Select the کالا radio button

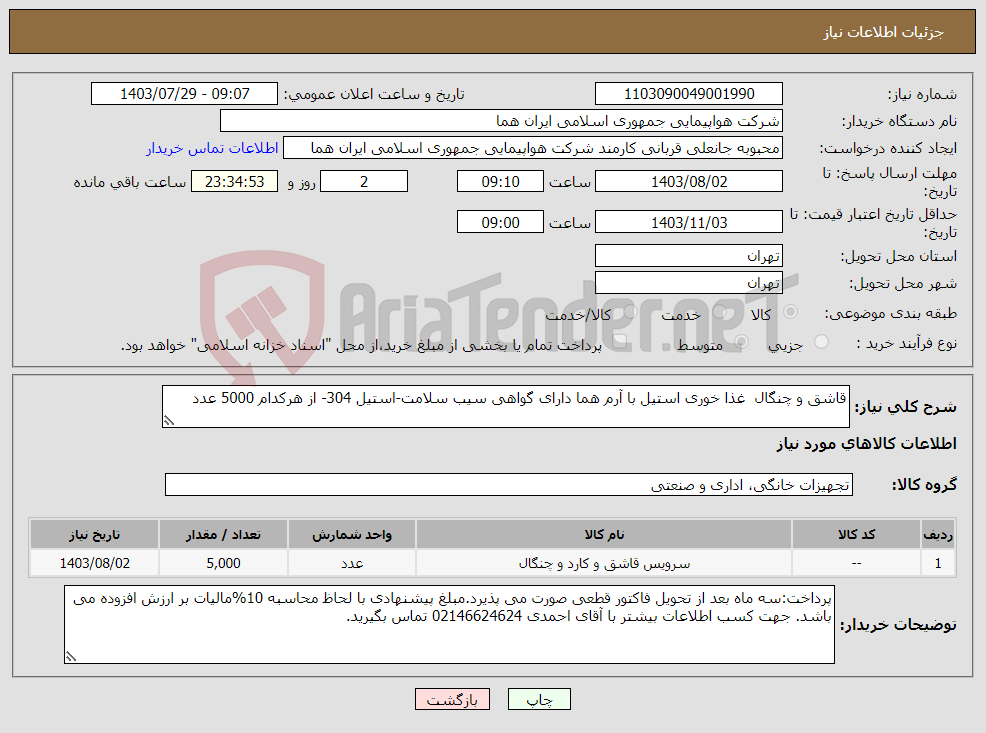tap(791, 312)
